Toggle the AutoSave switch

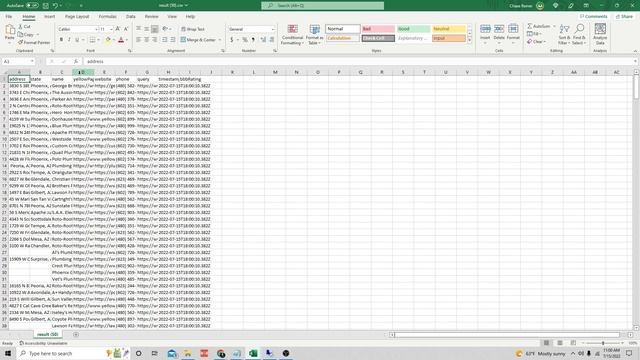click(32, 6)
